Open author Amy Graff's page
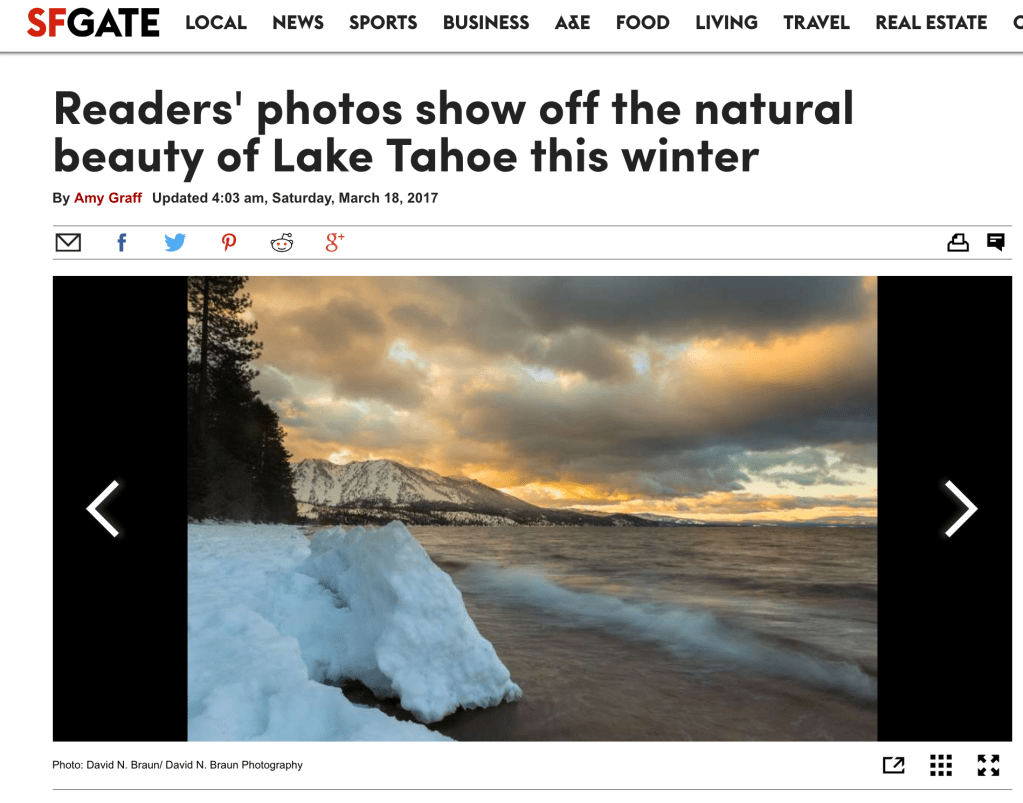 pos(108,198)
